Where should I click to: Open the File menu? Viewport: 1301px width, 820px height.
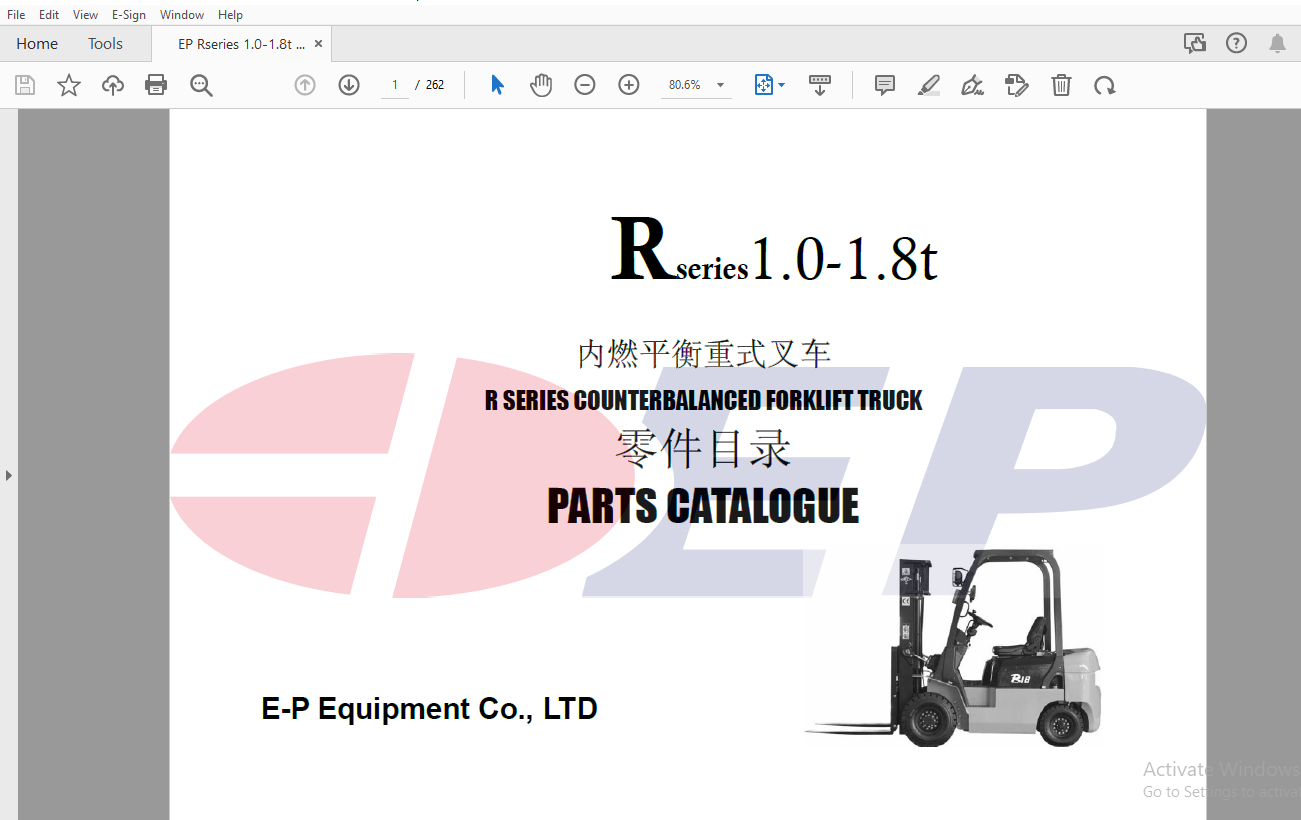16,15
